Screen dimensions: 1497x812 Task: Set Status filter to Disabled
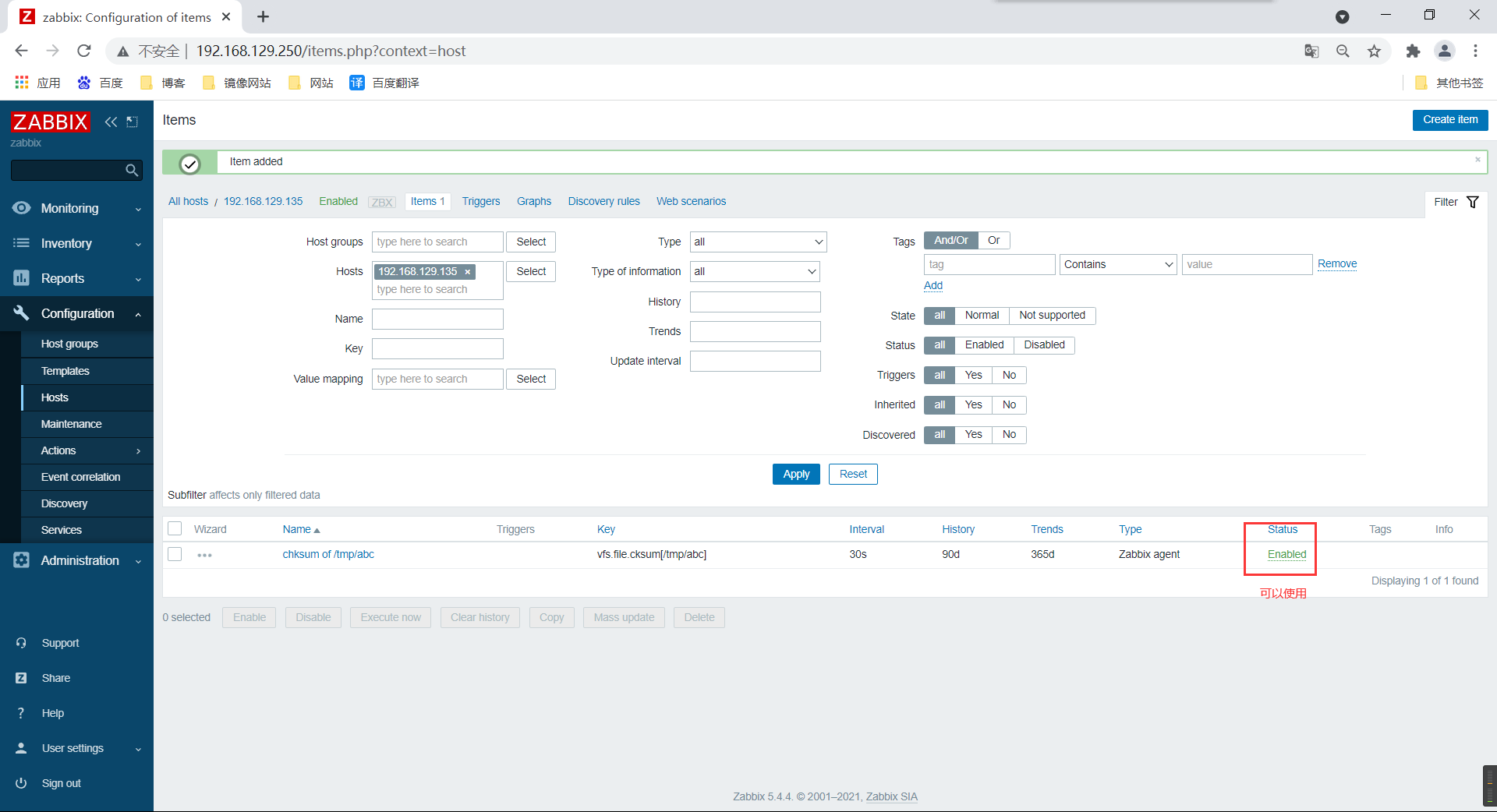point(1044,345)
